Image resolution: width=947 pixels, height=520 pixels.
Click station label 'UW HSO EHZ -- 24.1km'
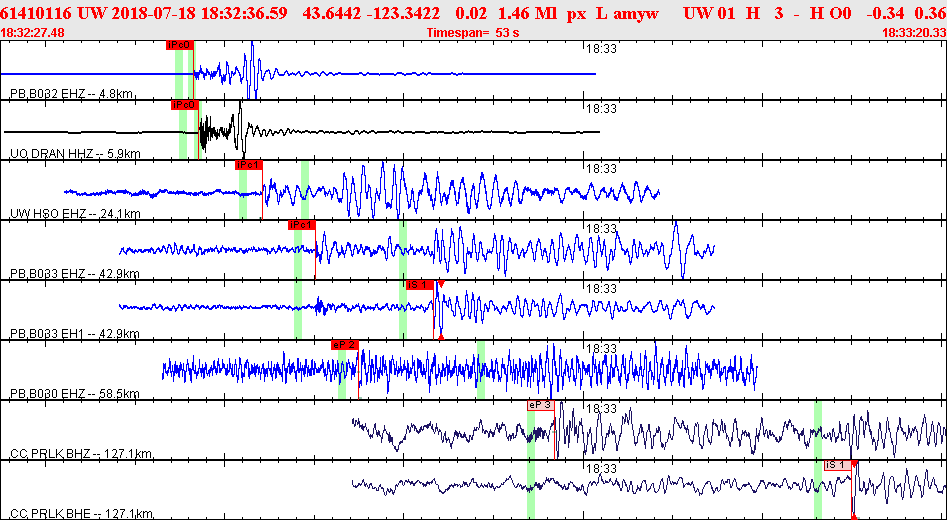tap(75, 214)
